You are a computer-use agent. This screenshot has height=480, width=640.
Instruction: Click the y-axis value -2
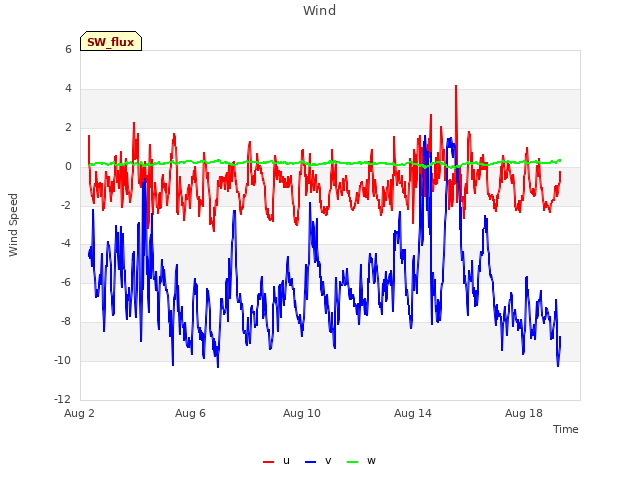coord(66,205)
